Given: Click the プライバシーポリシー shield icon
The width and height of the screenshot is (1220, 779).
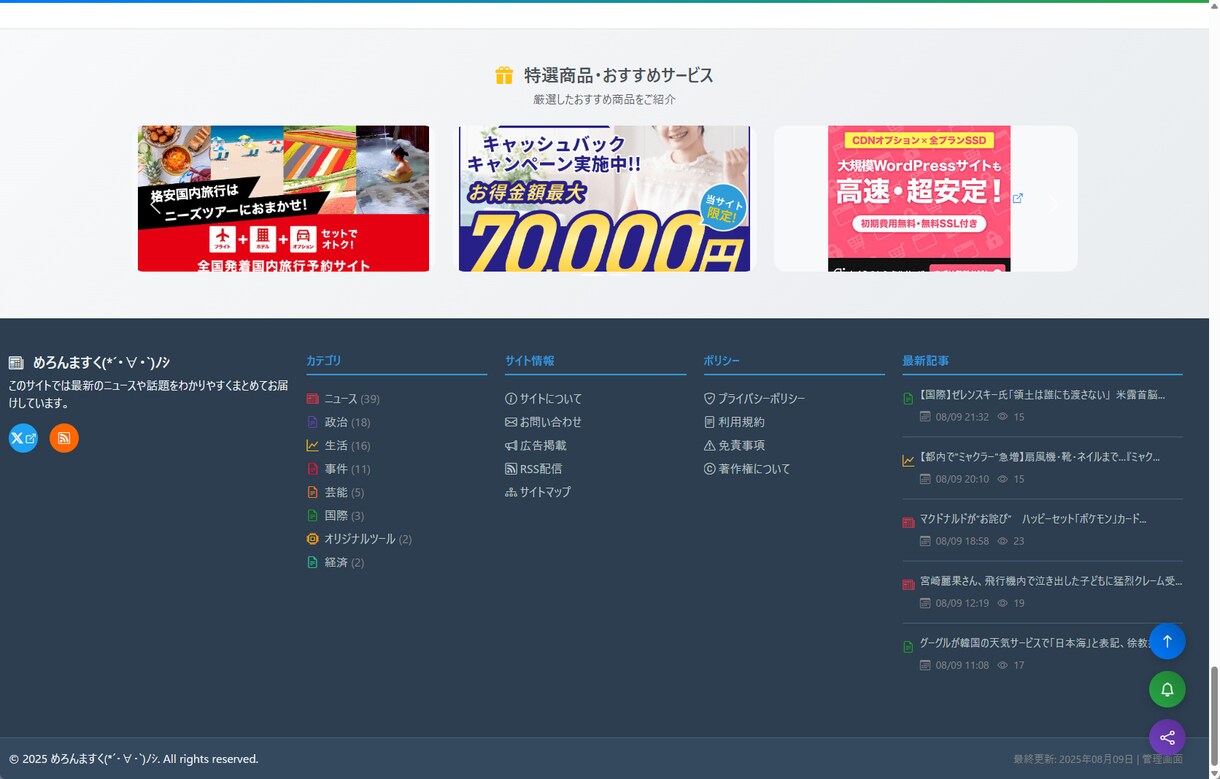Looking at the screenshot, I should coord(710,399).
